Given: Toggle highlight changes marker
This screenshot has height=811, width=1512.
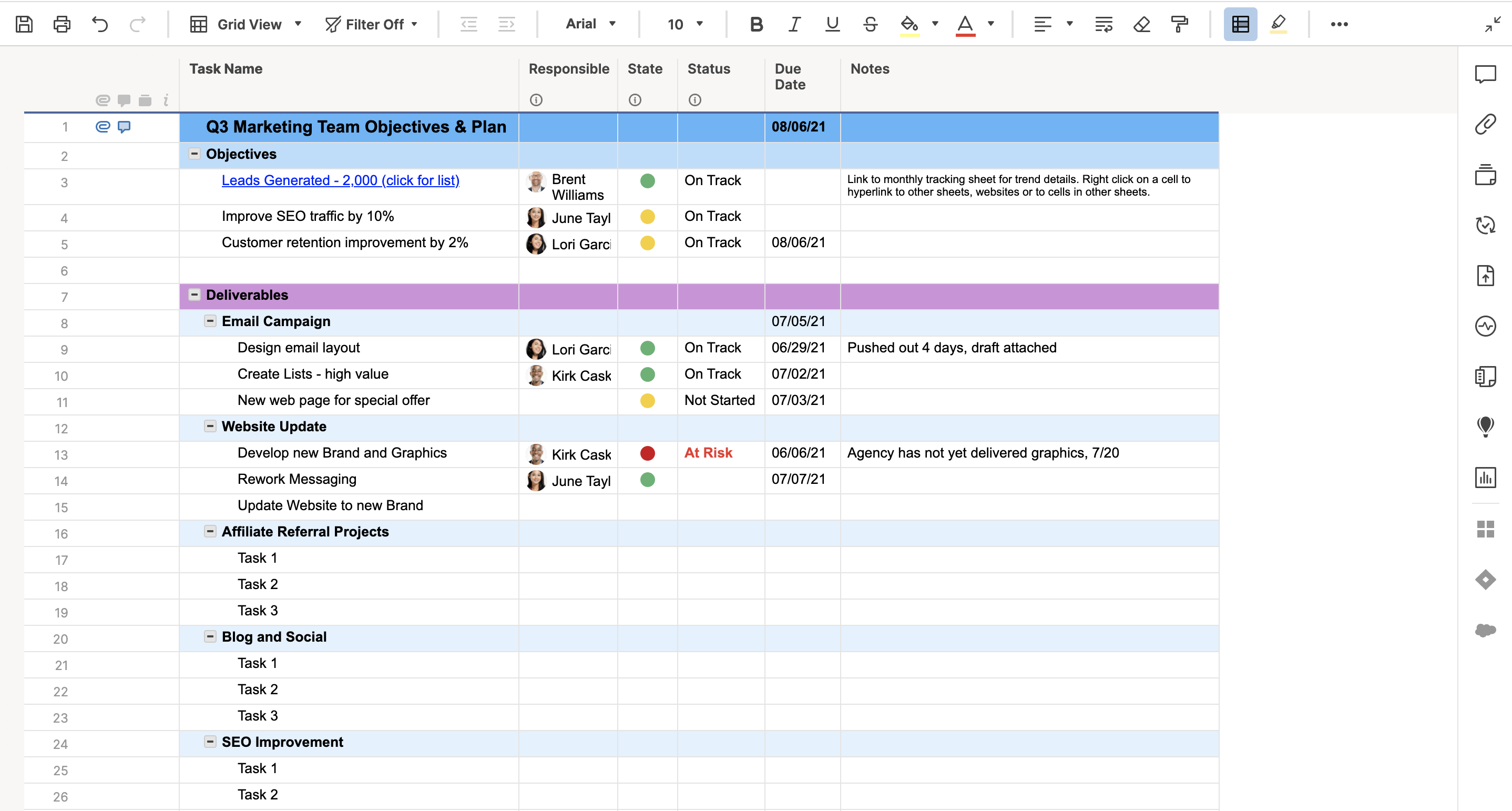Looking at the screenshot, I should click(1279, 24).
